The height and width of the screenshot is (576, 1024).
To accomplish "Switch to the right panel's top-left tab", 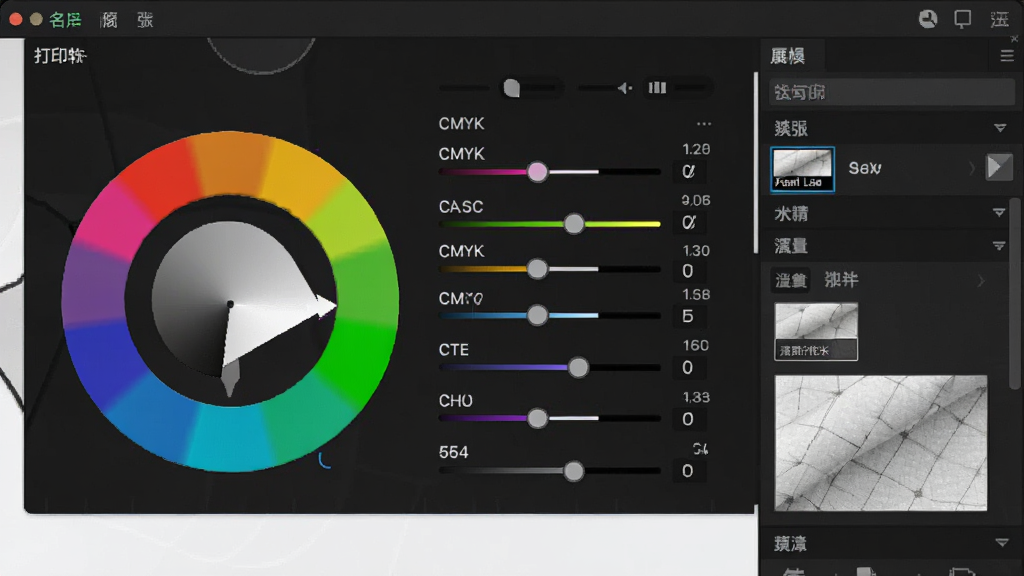I will (793, 56).
